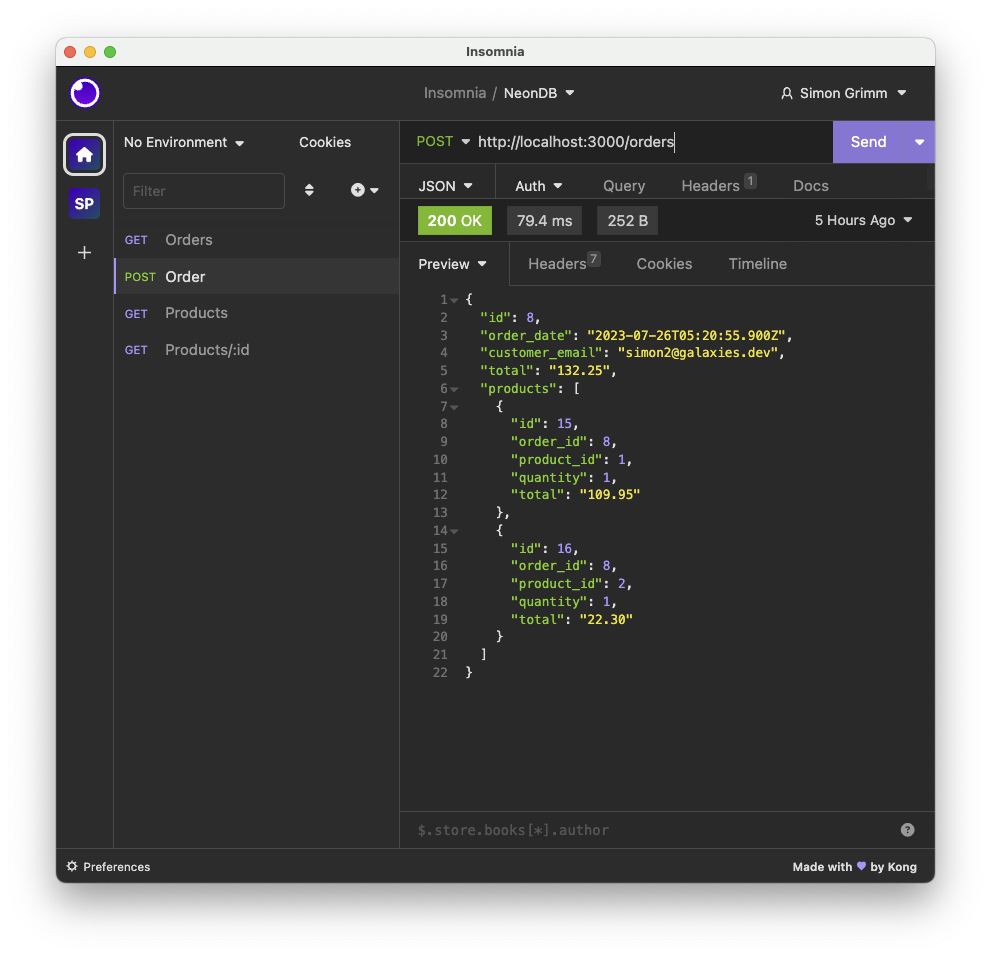Click the 252 B response size
991x957 pixels.
tap(628, 221)
